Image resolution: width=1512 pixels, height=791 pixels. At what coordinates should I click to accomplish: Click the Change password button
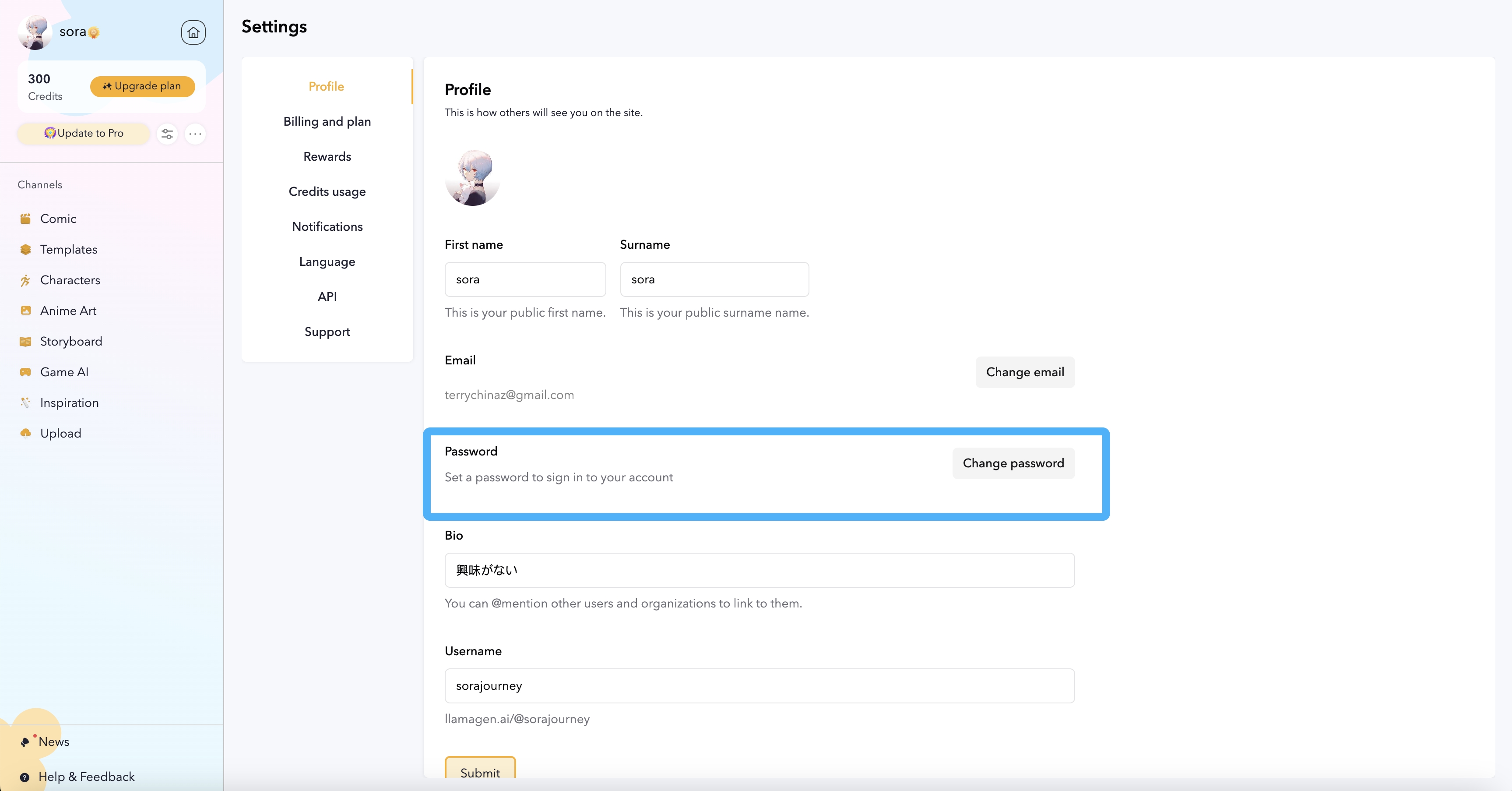[x=1013, y=463]
